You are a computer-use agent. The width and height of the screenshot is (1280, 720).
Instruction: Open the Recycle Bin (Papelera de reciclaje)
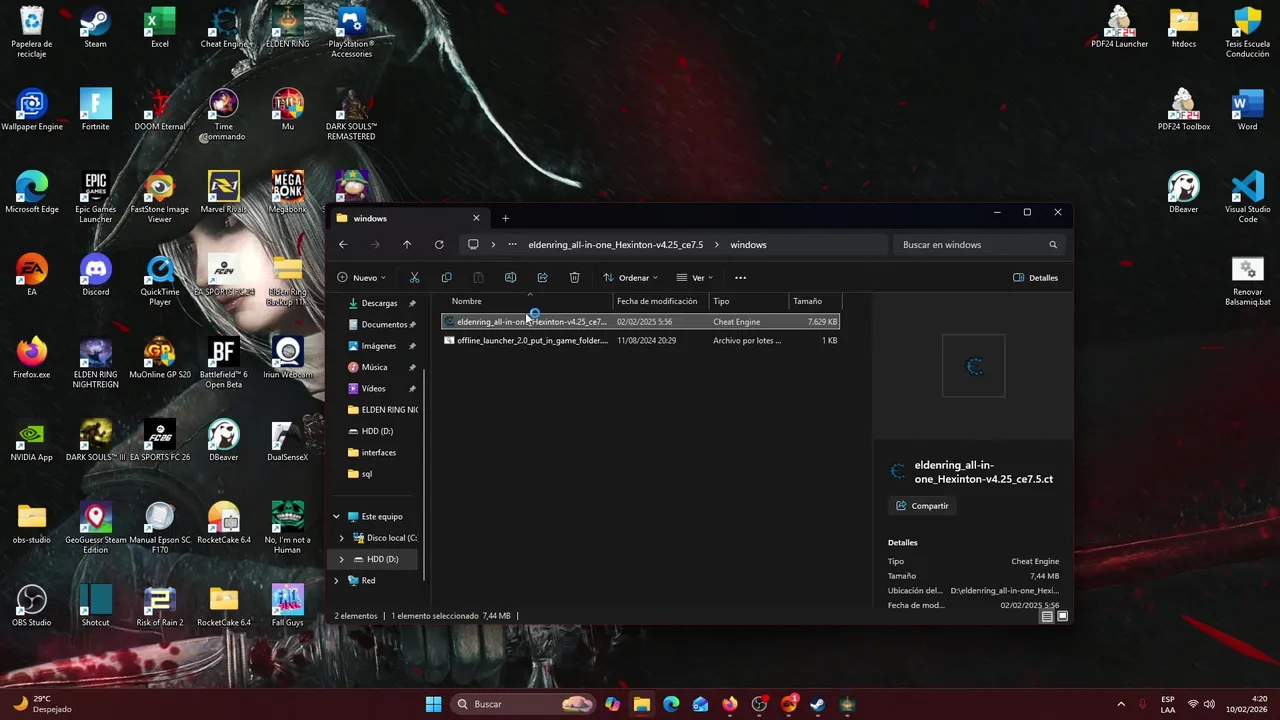[x=31, y=32]
